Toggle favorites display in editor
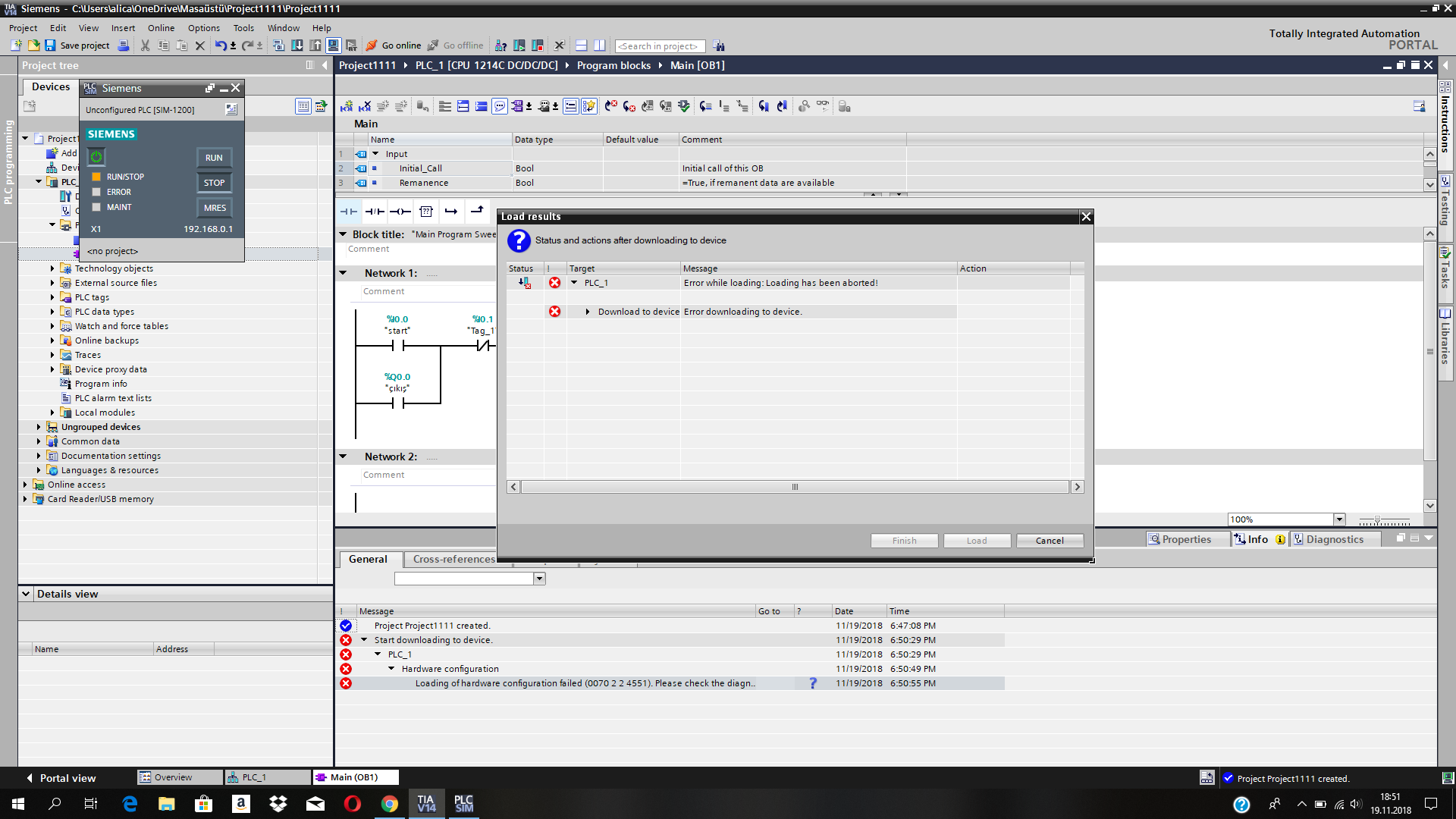Image resolution: width=1456 pixels, height=819 pixels. coord(589,106)
